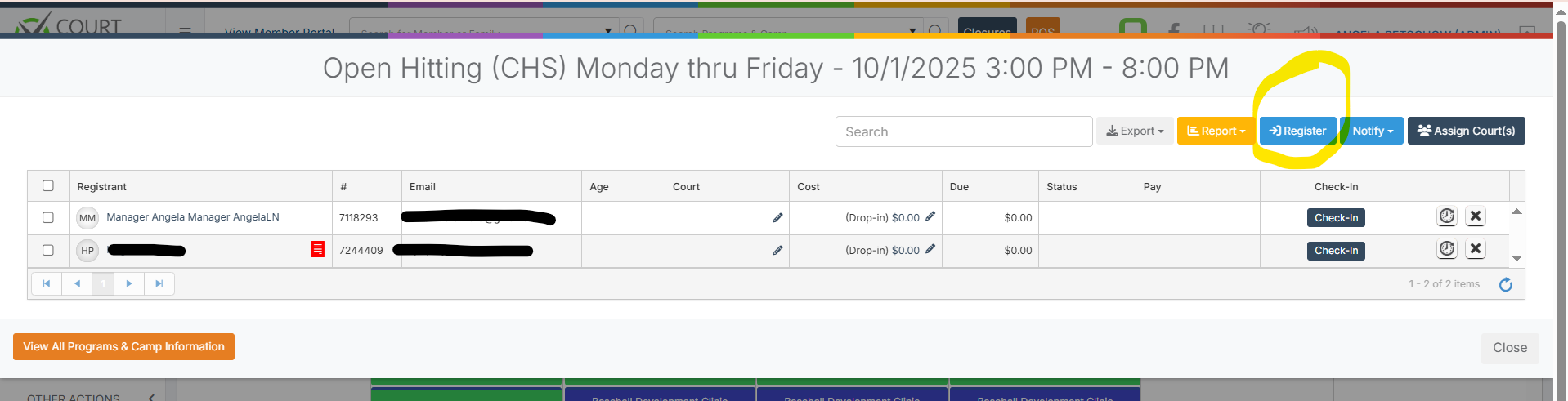Sort by the Due column header
Image resolution: width=1568 pixels, height=401 pixels.
[959, 187]
